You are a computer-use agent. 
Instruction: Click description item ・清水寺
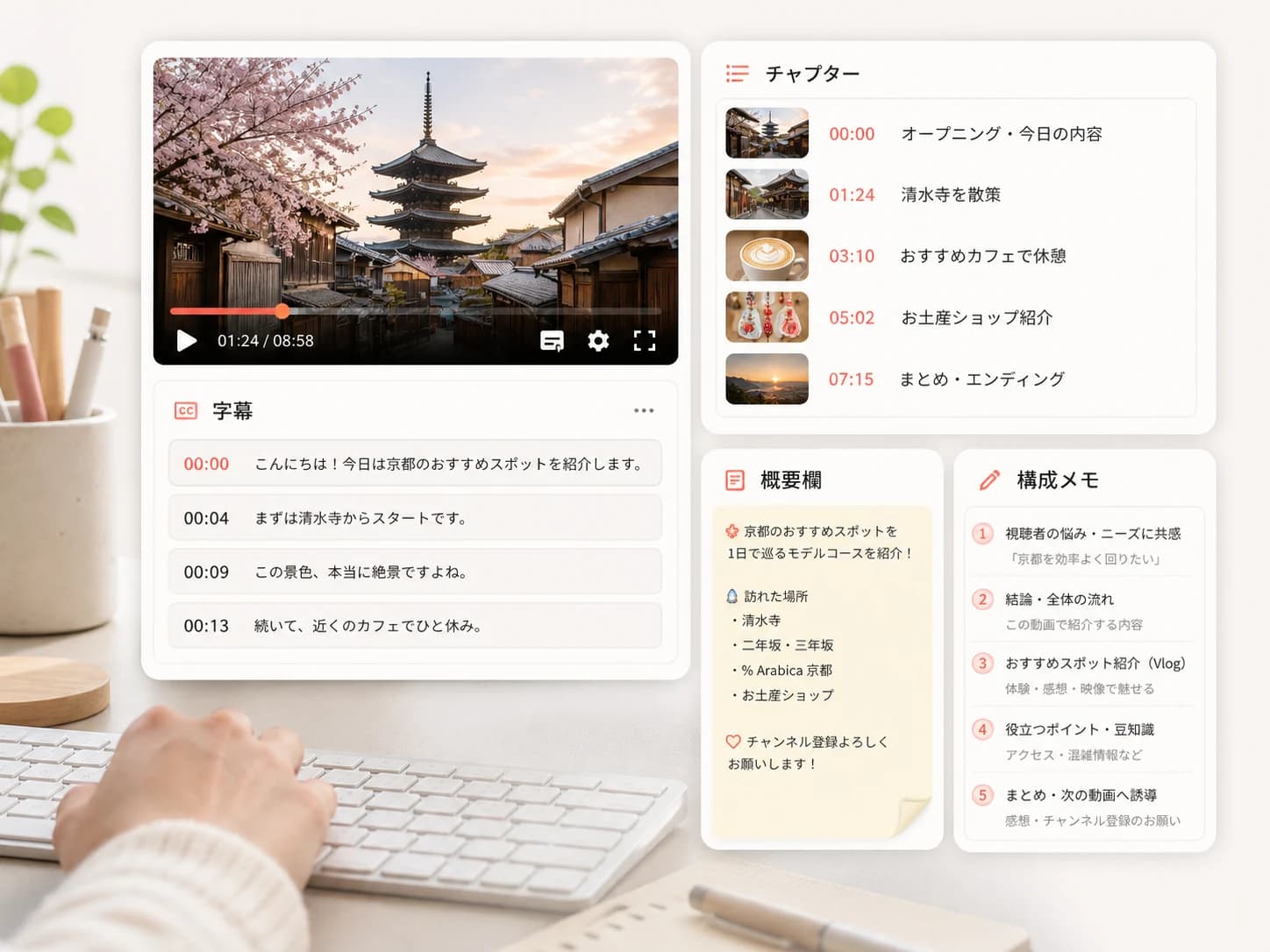point(755,621)
